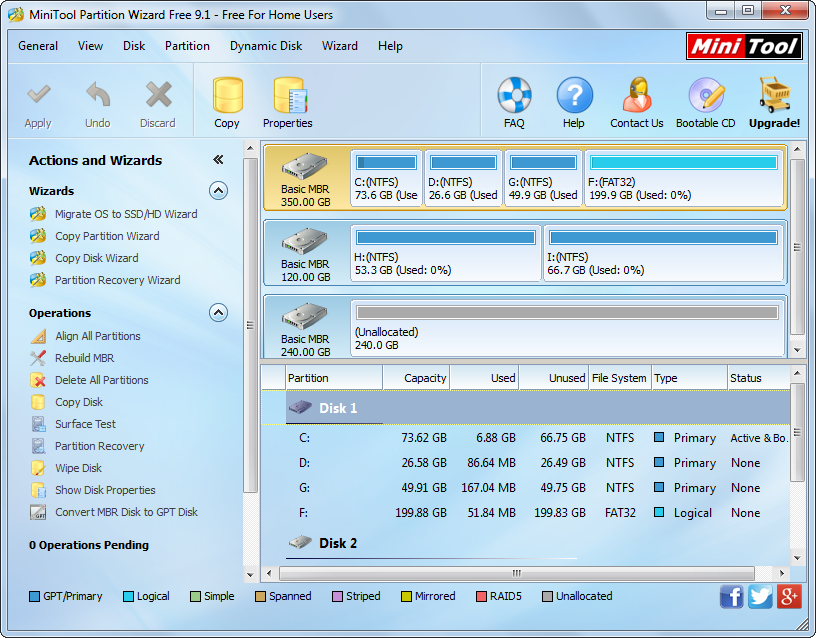Viewport: 816px width, 638px height.
Task: Select the 350.00 GB Basic MBR disk icon
Action: point(304,166)
